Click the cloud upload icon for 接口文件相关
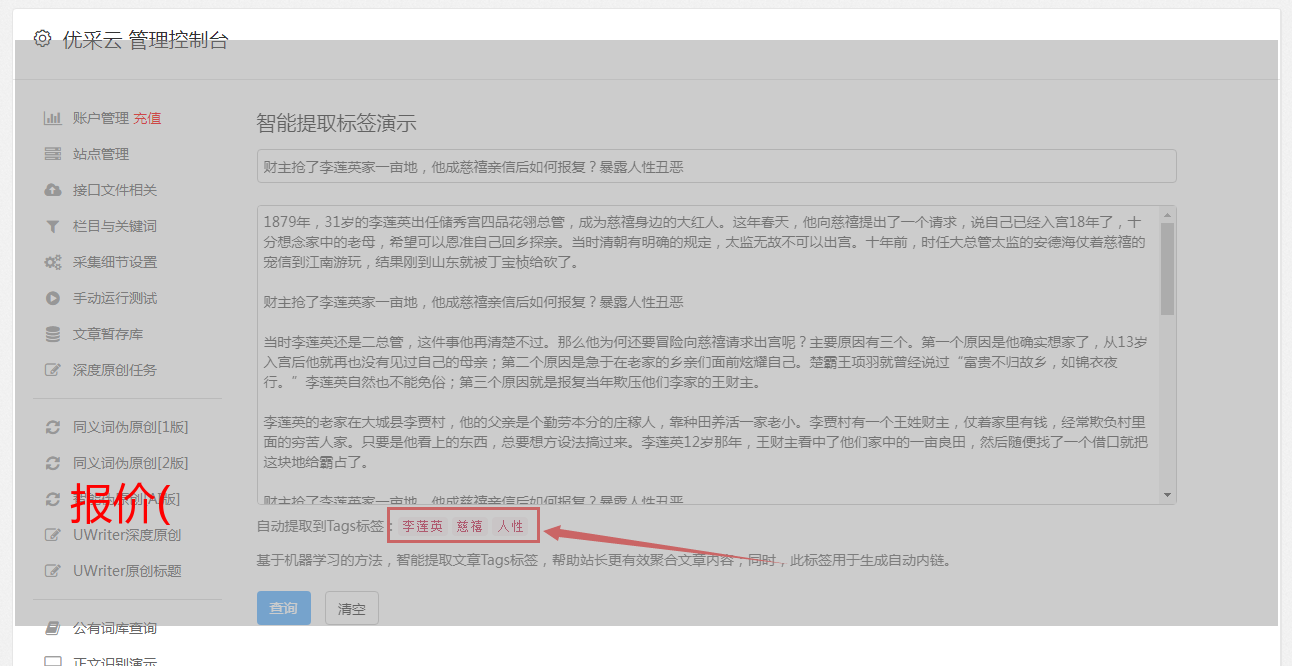 (53, 190)
